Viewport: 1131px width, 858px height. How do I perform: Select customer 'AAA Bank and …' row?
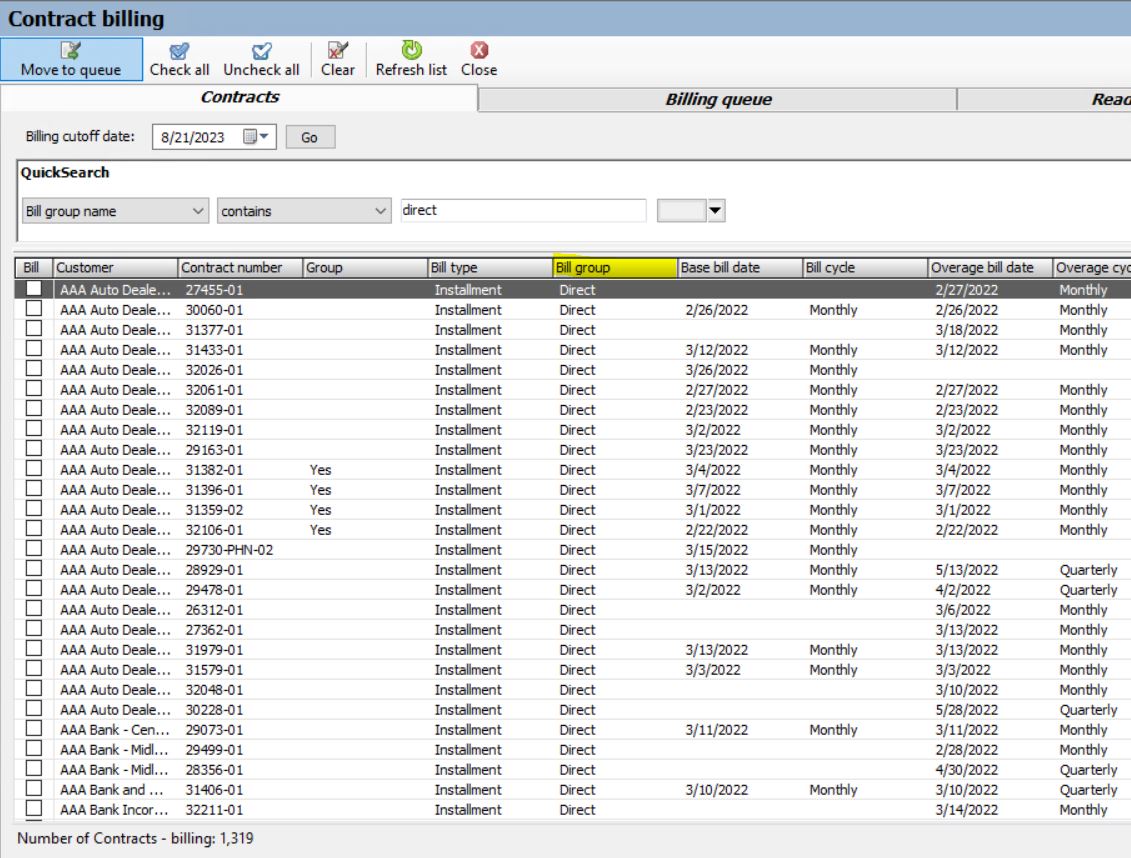[x=112, y=790]
